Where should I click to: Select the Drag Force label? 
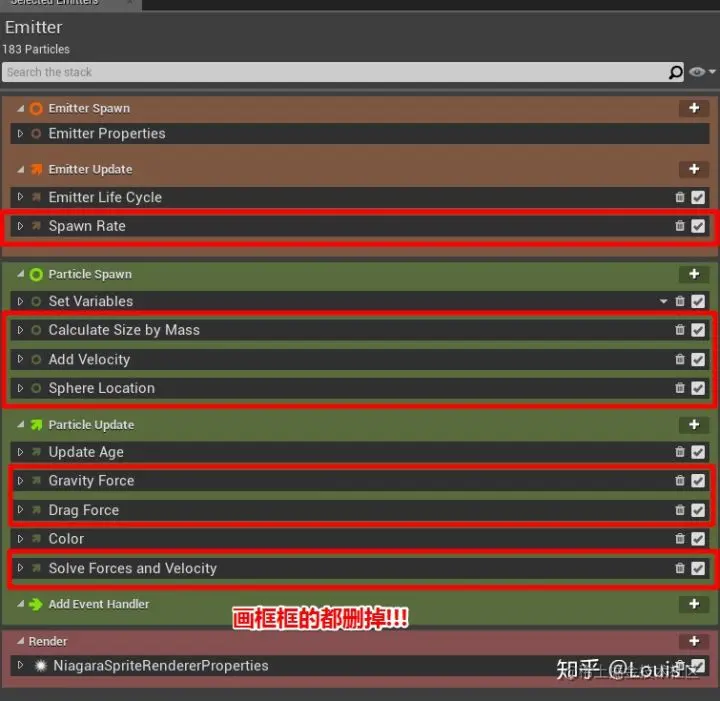coord(84,510)
